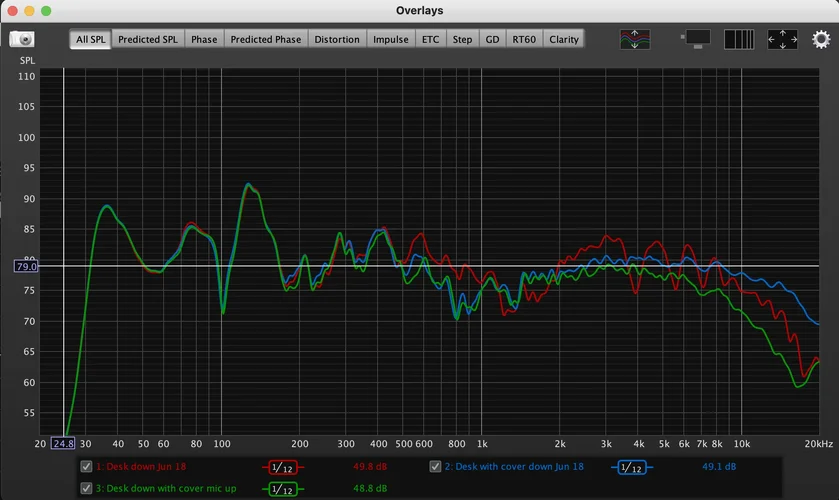The image size is (839, 500).
Task: Switch to the Predicted SPL tab
Action: tap(147, 40)
